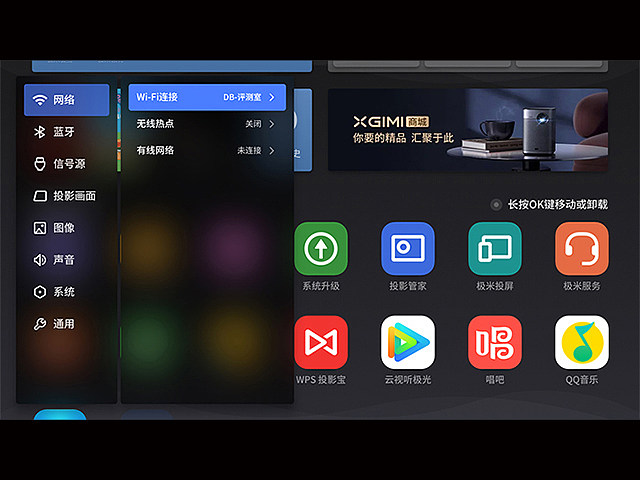640x480 pixels.
Task: Click the hexagon icon beside 系统
Action: [40, 292]
